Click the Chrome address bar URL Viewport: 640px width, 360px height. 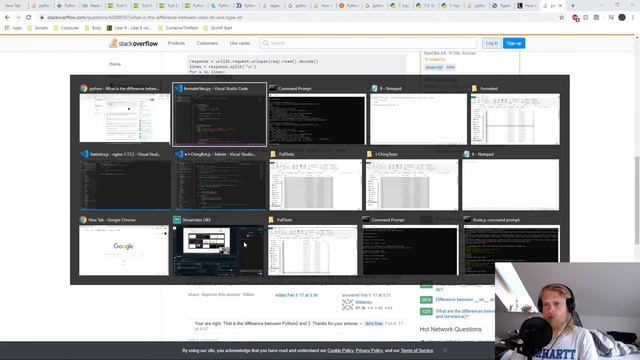point(144,18)
